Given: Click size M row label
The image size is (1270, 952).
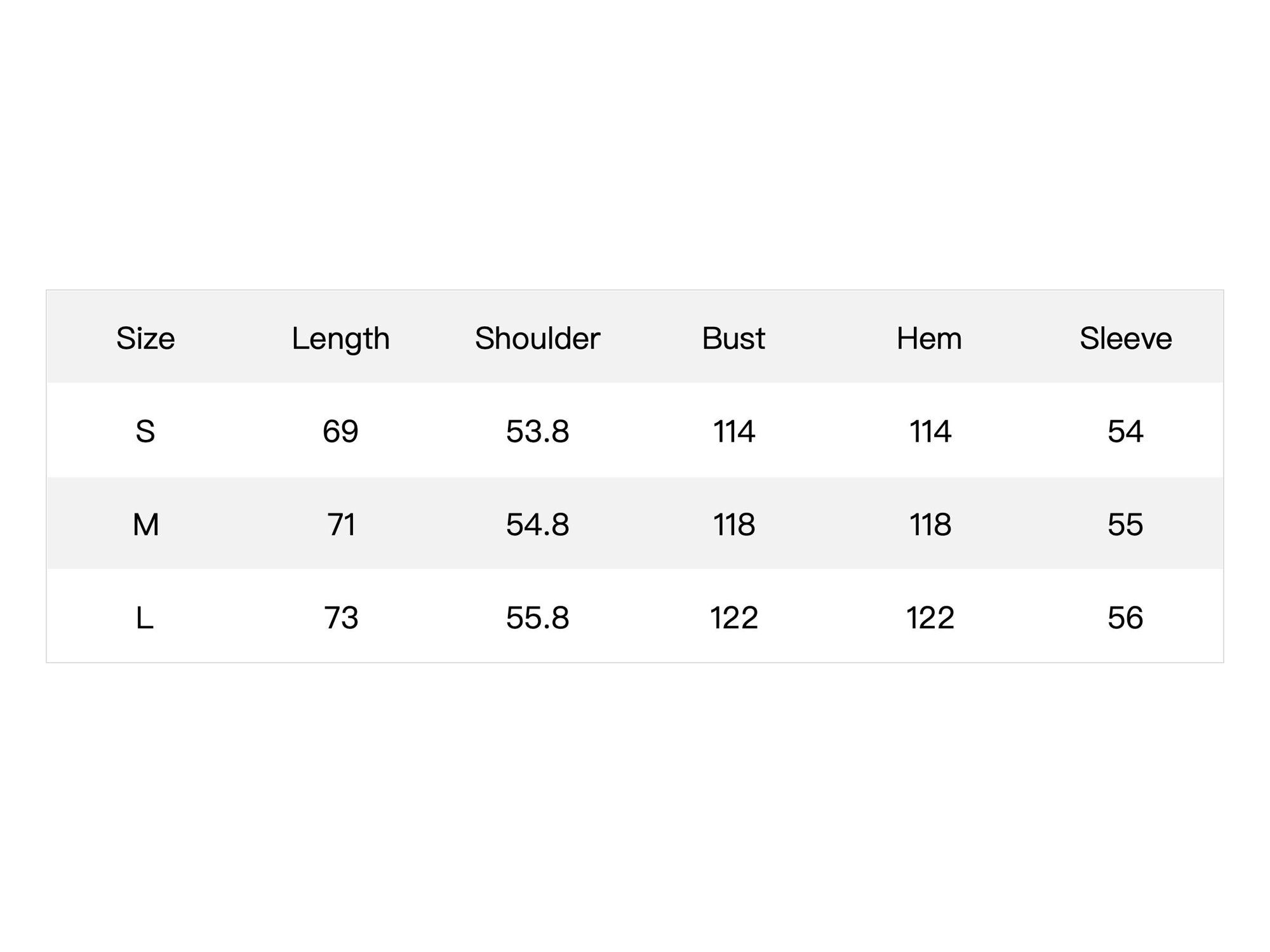Looking at the screenshot, I should coord(145,525).
